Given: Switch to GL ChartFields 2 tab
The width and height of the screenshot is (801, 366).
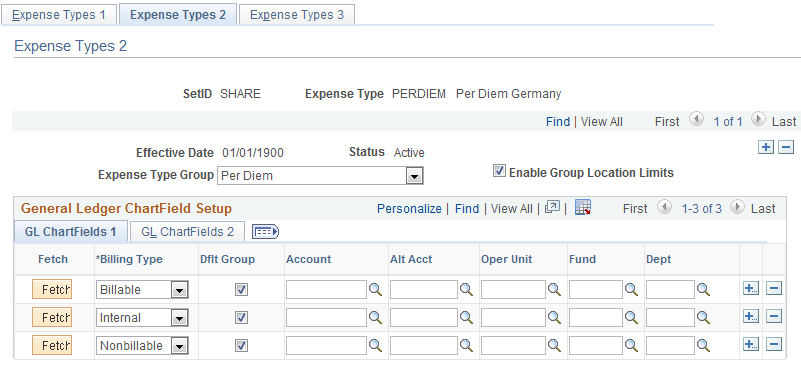Looking at the screenshot, I should (x=187, y=232).
